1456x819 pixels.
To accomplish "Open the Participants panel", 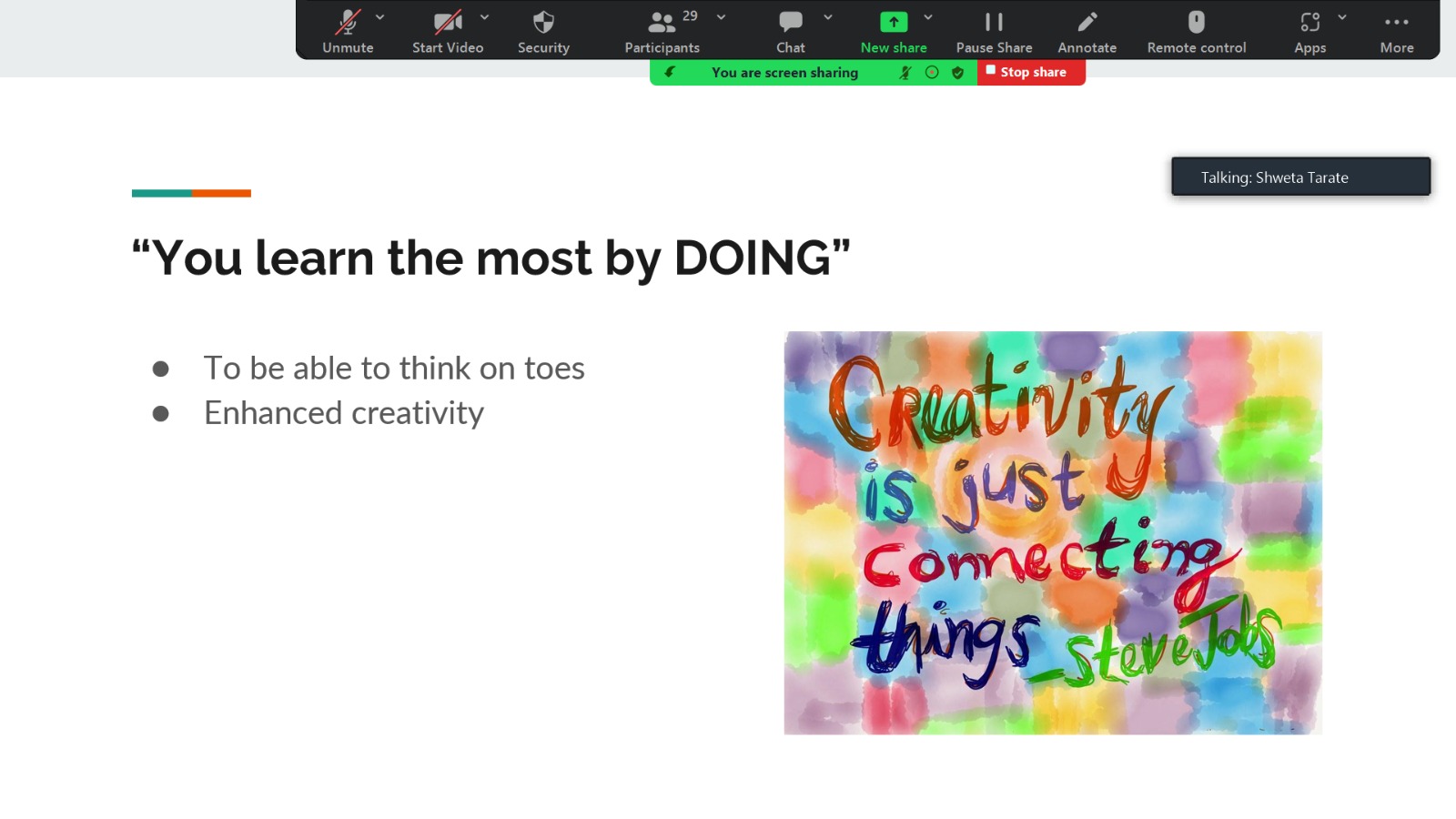I will [662, 32].
